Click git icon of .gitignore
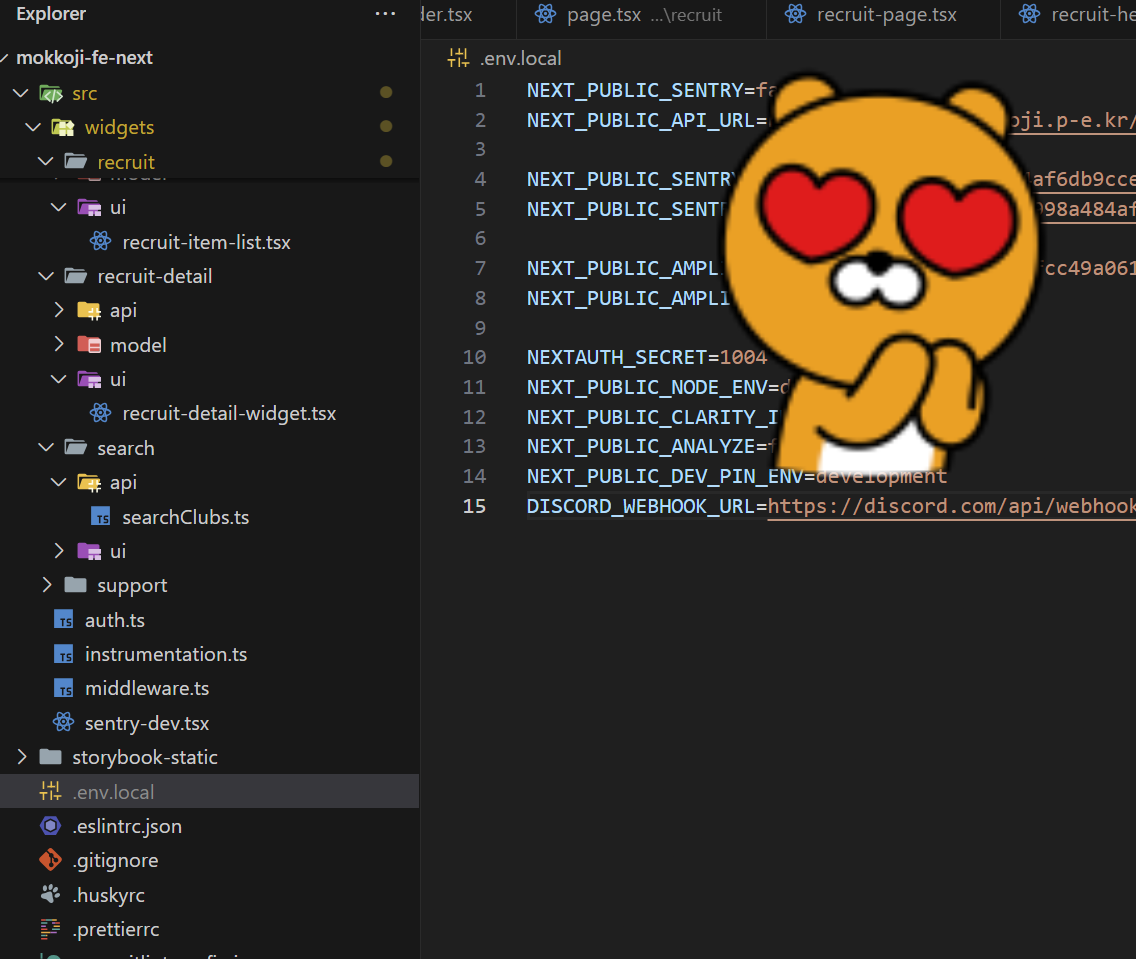This screenshot has height=959, width=1136. pos(50,860)
